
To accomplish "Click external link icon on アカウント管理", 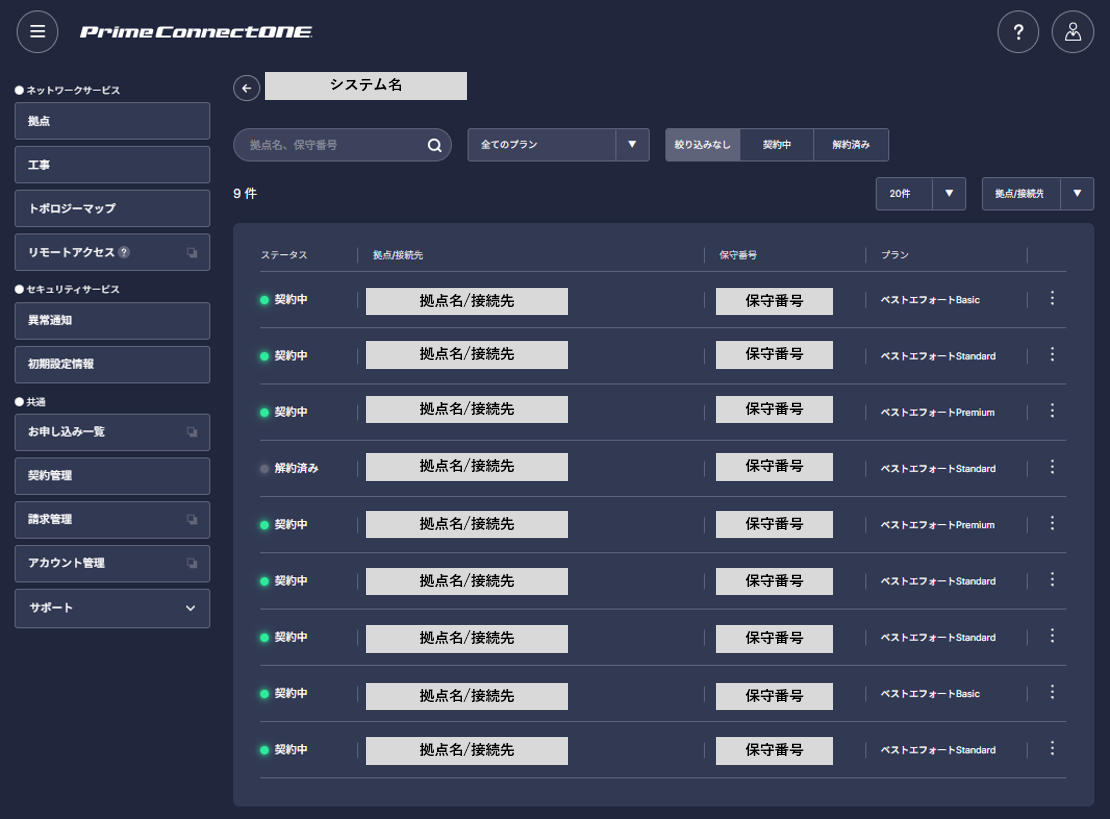I will (x=192, y=563).
